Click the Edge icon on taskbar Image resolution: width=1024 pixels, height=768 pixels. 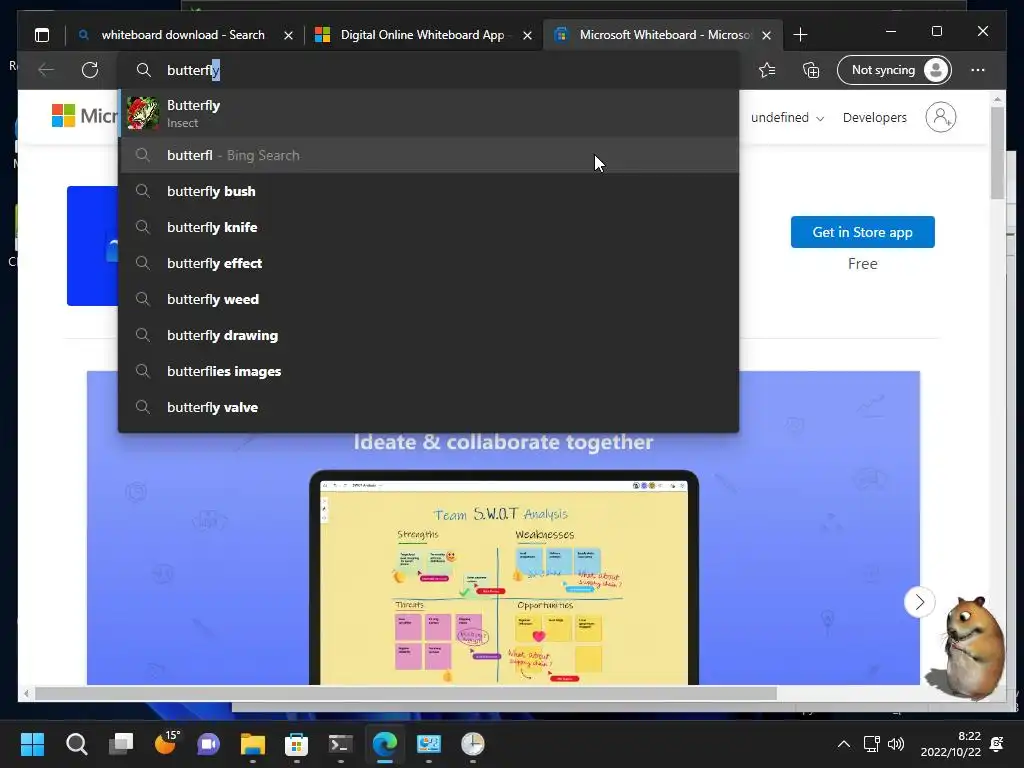(x=385, y=744)
